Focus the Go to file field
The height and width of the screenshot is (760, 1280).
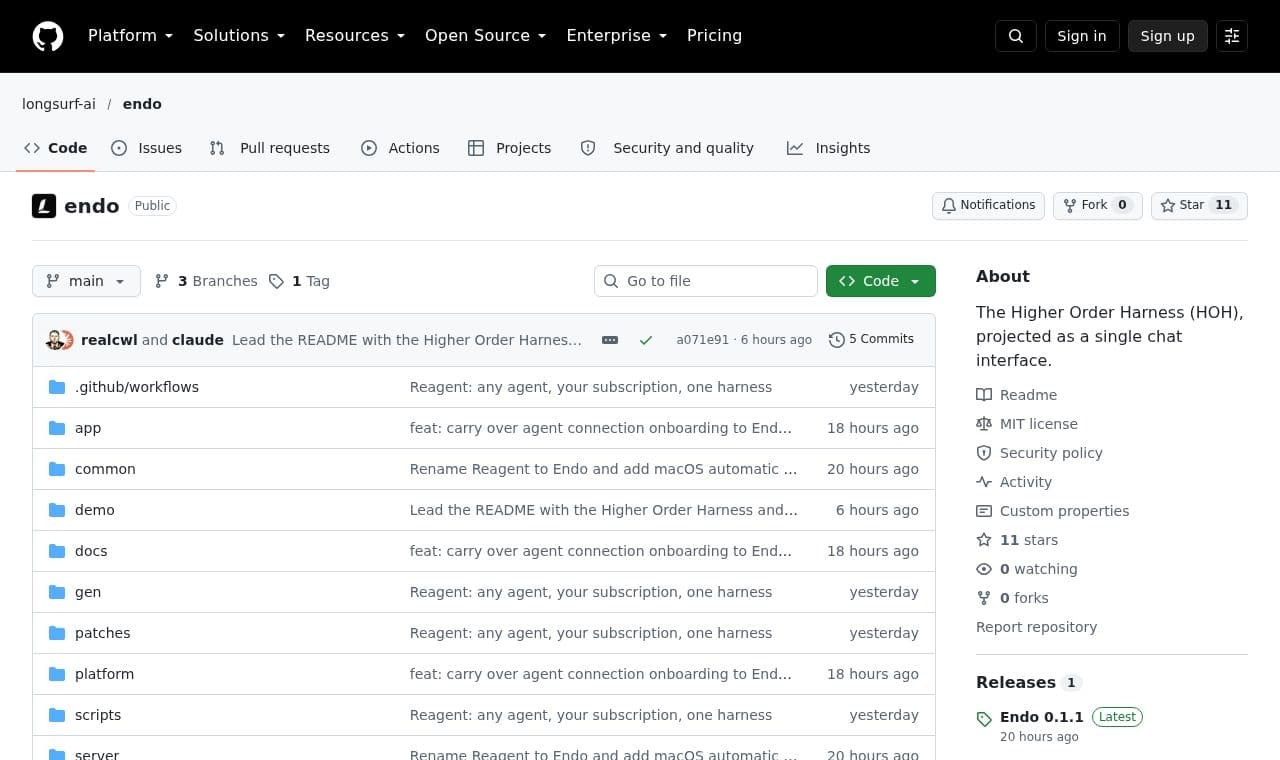[x=706, y=281]
